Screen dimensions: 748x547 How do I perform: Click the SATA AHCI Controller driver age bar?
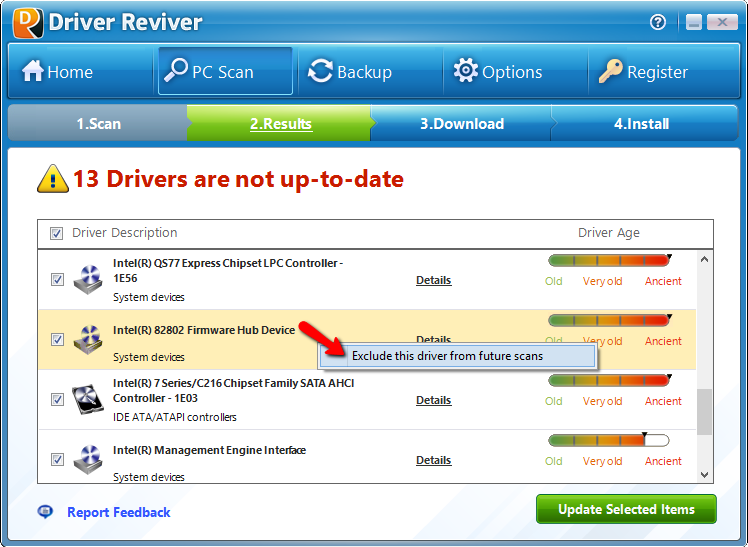609,381
